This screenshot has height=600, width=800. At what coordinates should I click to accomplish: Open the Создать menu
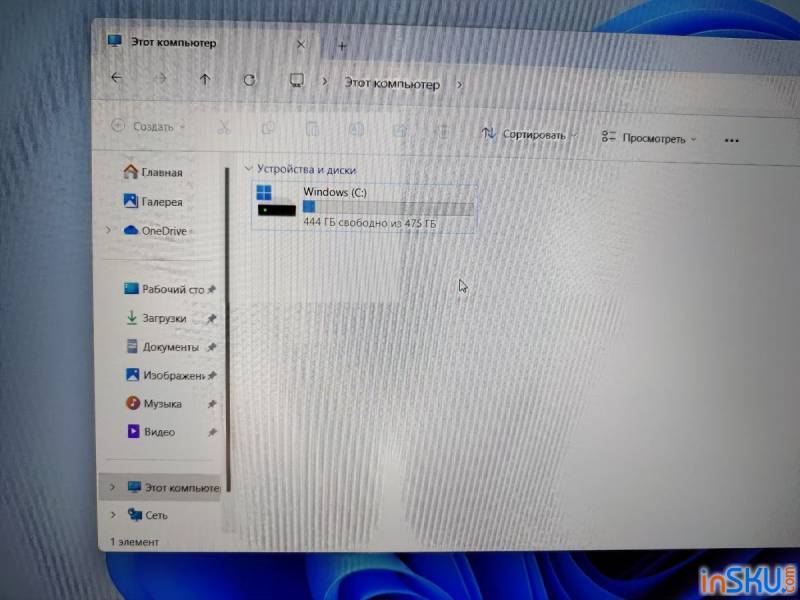(x=148, y=126)
